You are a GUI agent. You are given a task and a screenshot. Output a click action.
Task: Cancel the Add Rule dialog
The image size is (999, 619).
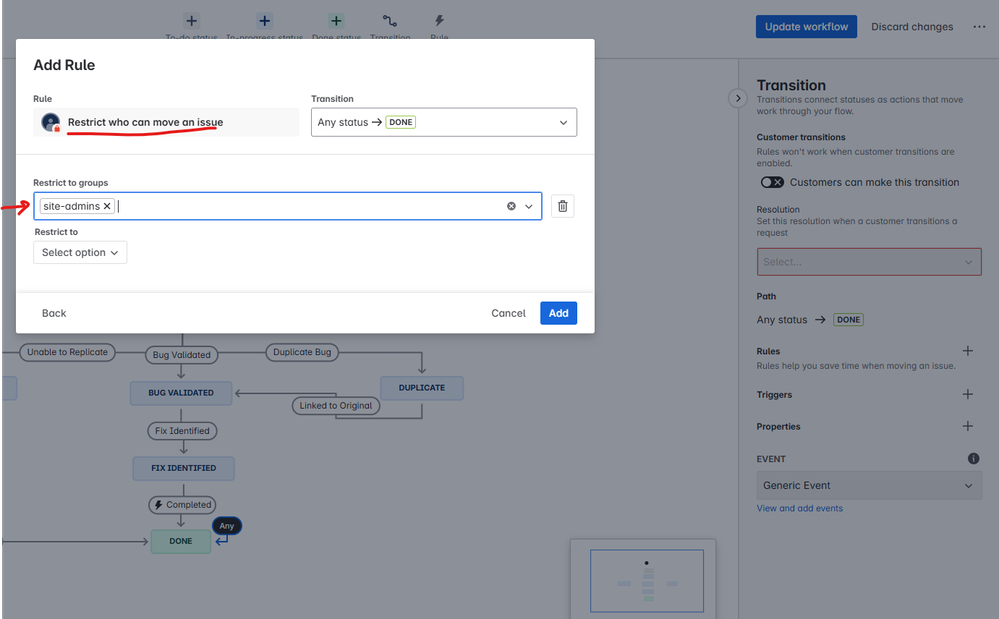click(x=508, y=313)
